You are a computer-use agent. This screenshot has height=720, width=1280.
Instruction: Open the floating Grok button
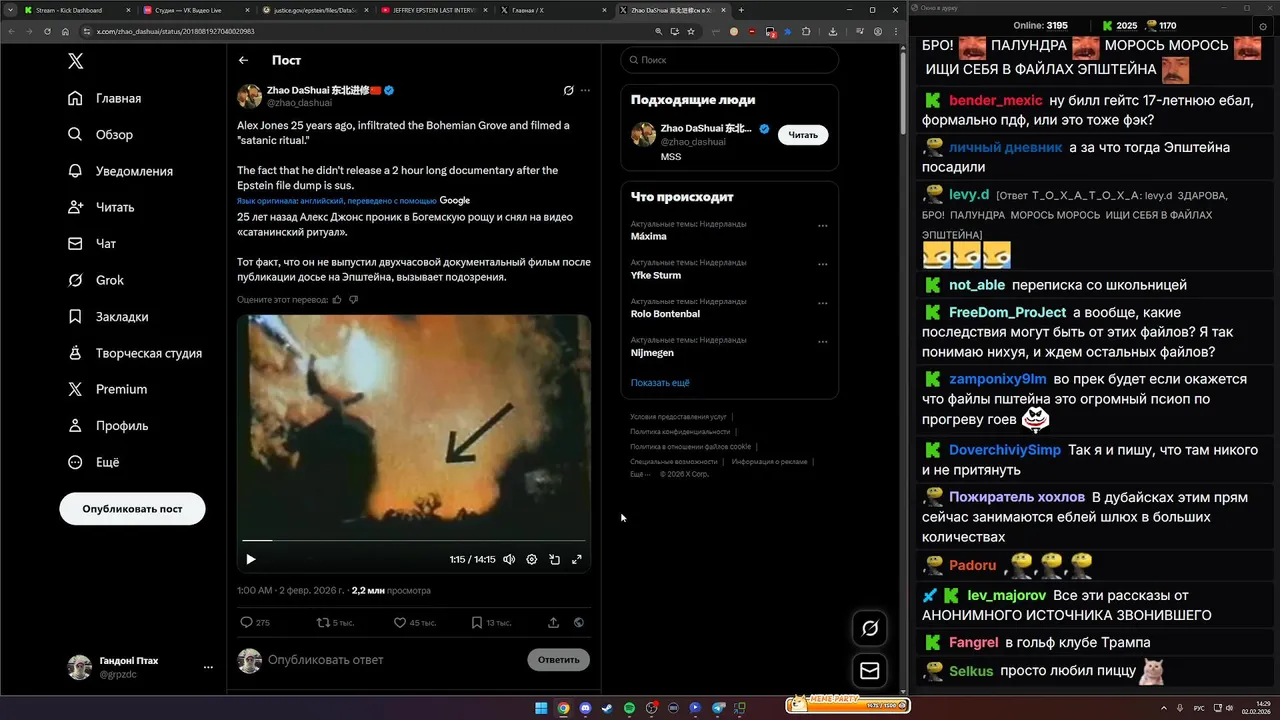click(x=870, y=628)
